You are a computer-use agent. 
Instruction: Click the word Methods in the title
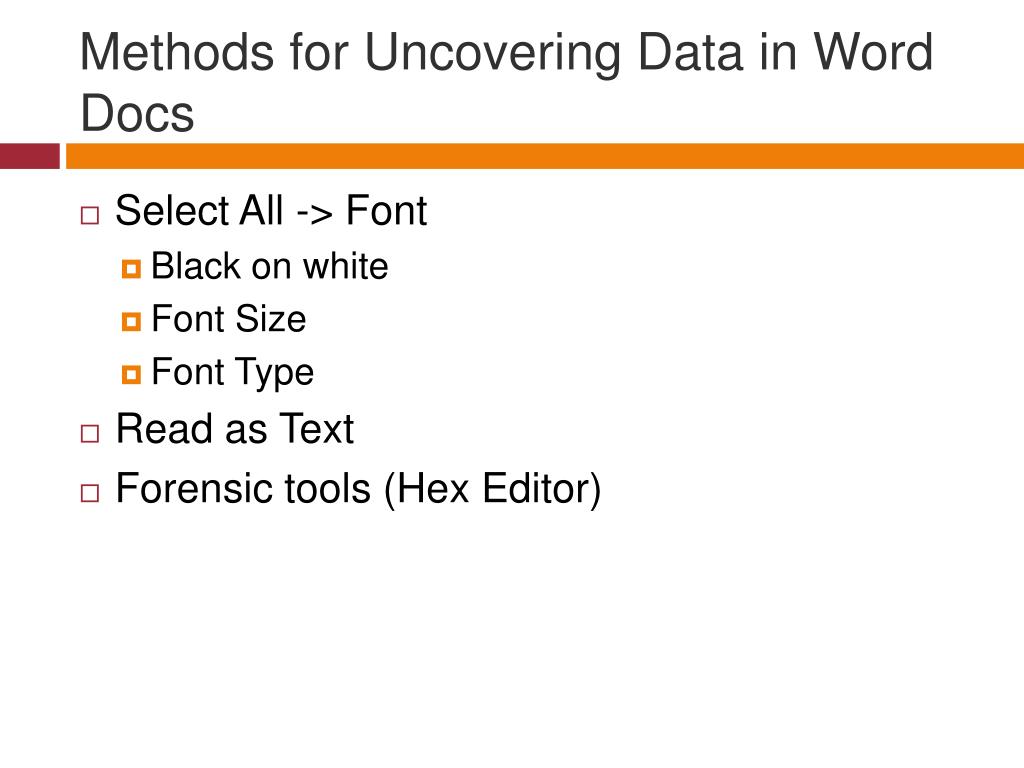[x=177, y=52]
